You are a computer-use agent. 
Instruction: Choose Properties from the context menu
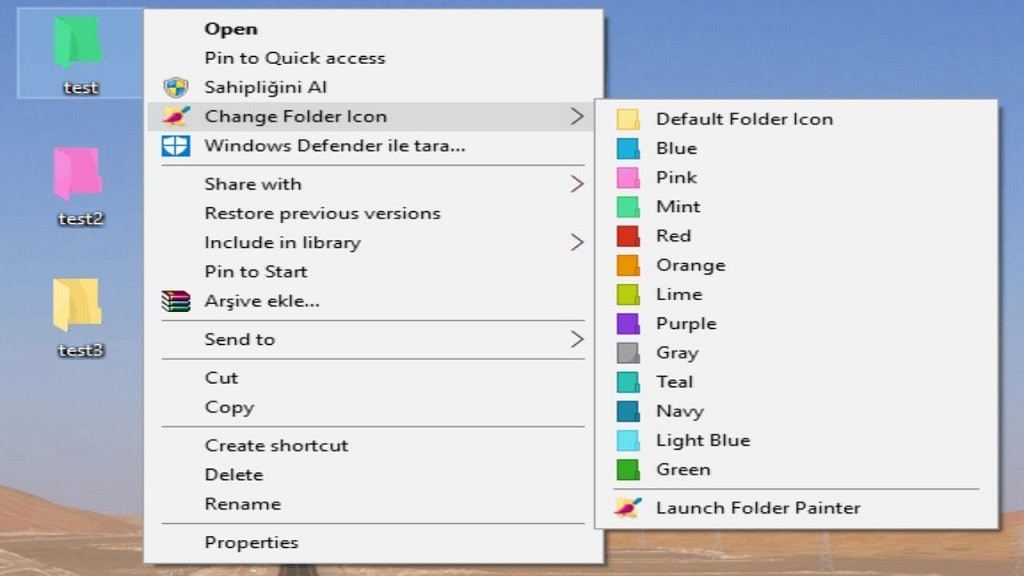click(251, 543)
